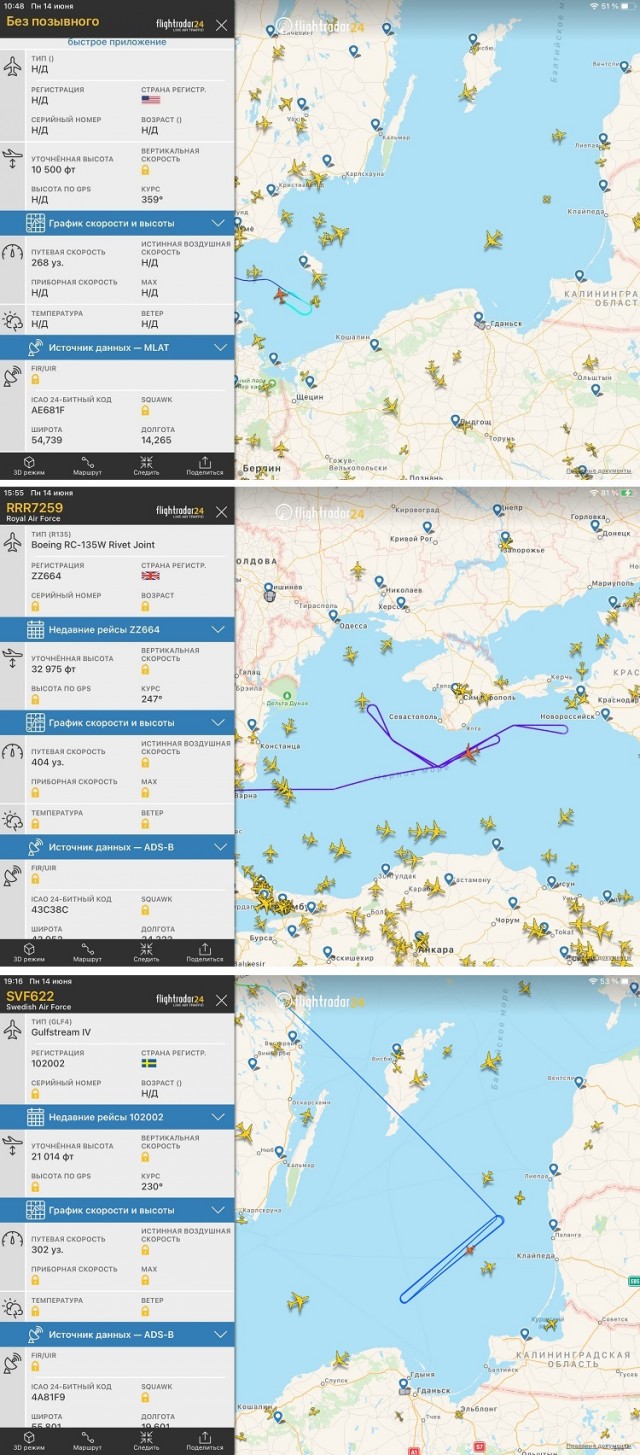Screen dimensions: 640x1455
Task: Open Маршрут in RRR7259 panel
Action: 87,953
